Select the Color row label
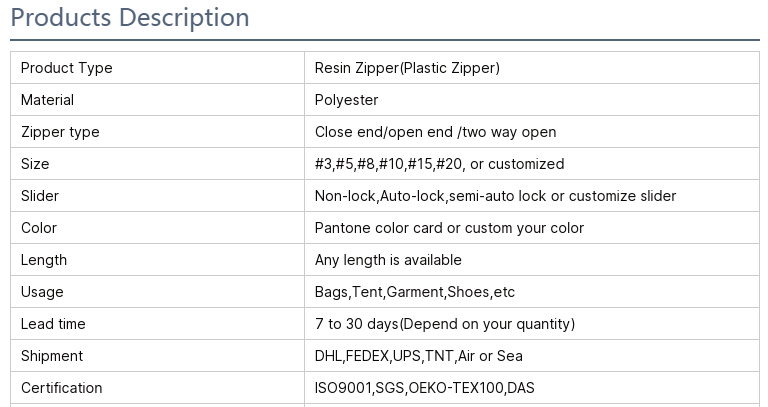768x407 pixels. tap(39, 228)
